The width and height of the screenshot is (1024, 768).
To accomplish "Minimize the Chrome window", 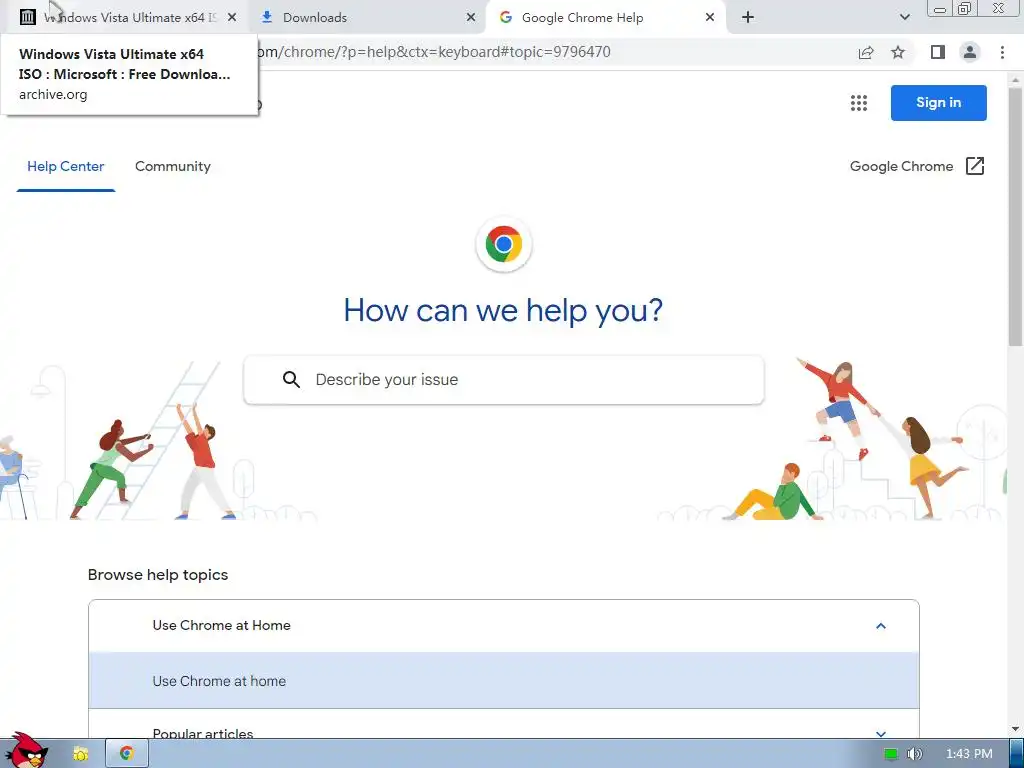I will click(x=940, y=9).
